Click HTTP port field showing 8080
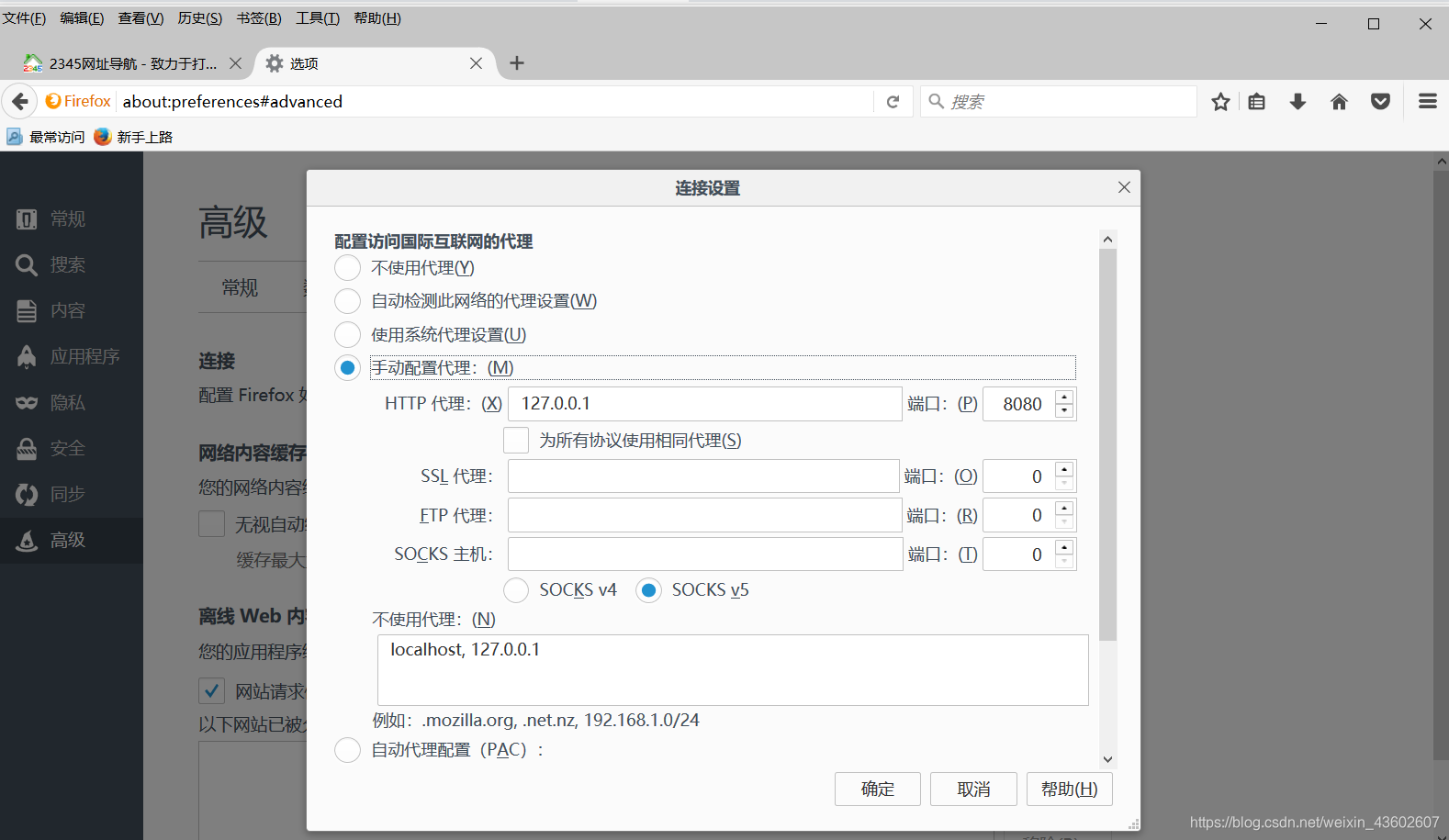The height and width of the screenshot is (840, 1449). click(x=1019, y=404)
